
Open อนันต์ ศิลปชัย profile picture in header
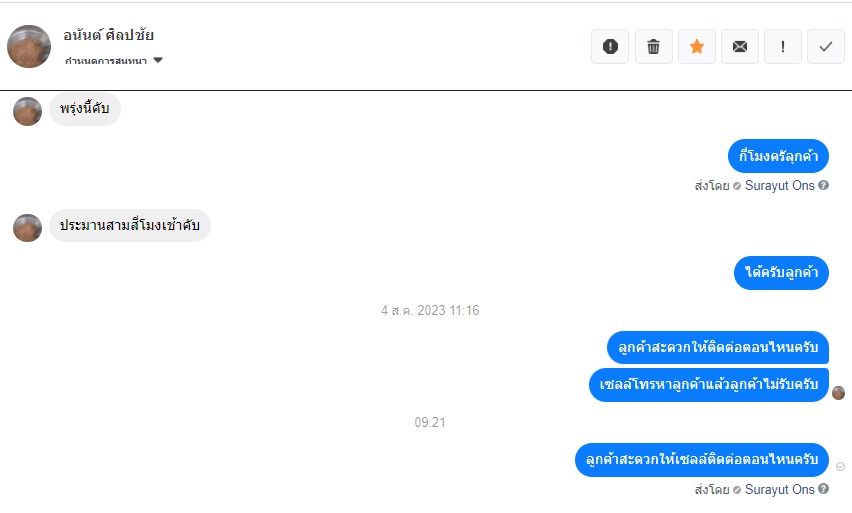point(29,47)
